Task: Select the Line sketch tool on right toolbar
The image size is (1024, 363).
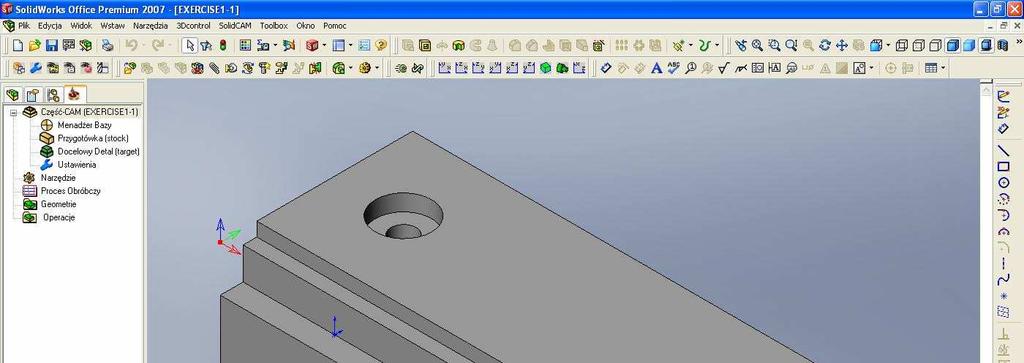Action: 1004,151
